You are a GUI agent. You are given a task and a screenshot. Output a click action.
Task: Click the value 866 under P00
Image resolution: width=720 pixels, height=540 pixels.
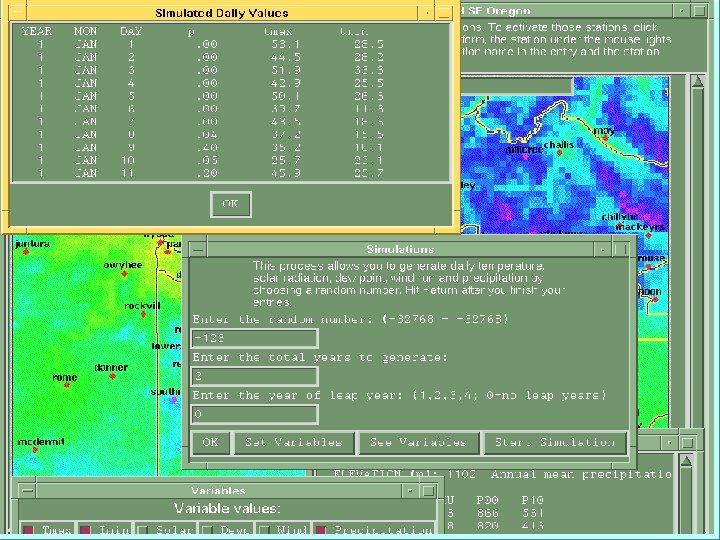(488, 512)
